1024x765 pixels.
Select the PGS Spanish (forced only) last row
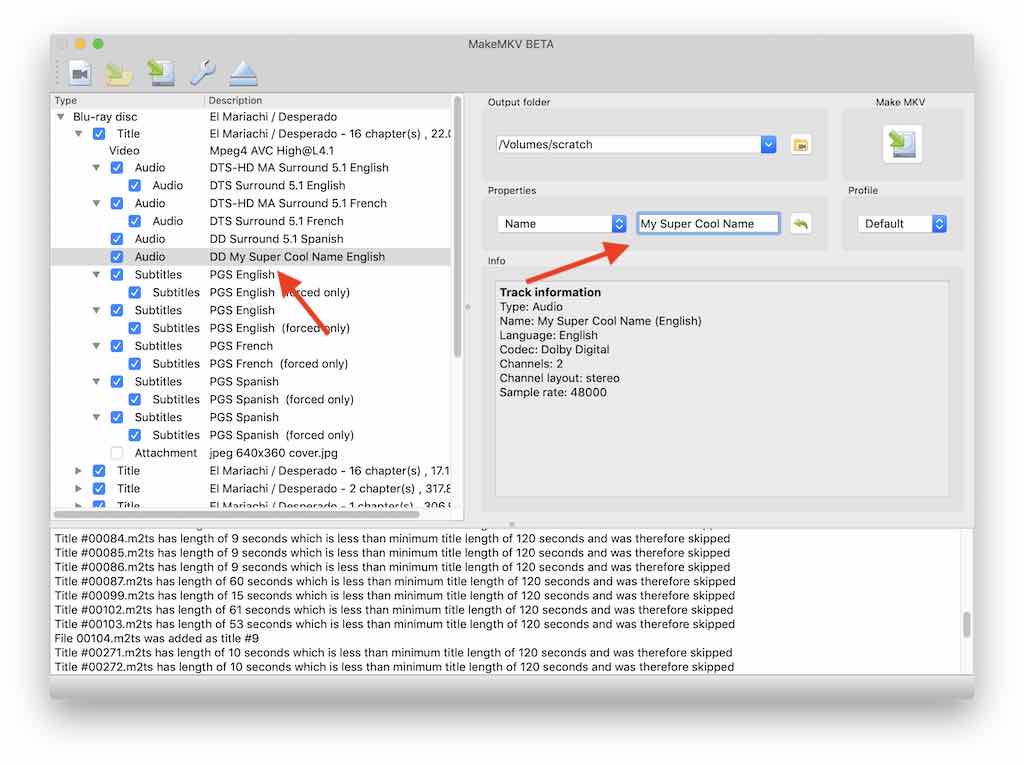251,435
